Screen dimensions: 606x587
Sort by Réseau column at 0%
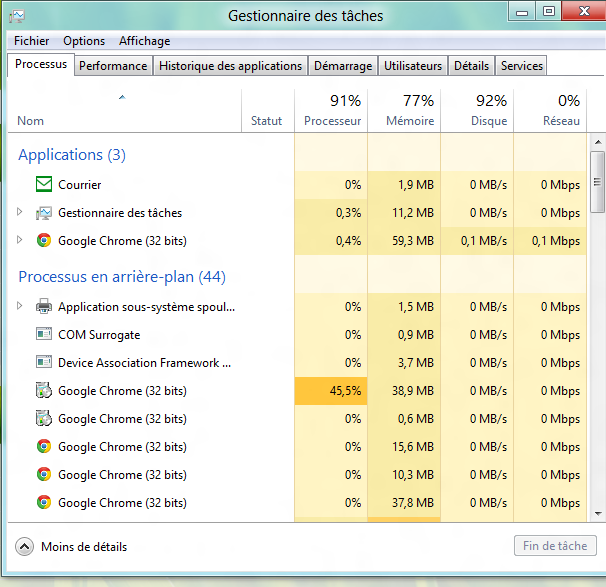[550, 111]
